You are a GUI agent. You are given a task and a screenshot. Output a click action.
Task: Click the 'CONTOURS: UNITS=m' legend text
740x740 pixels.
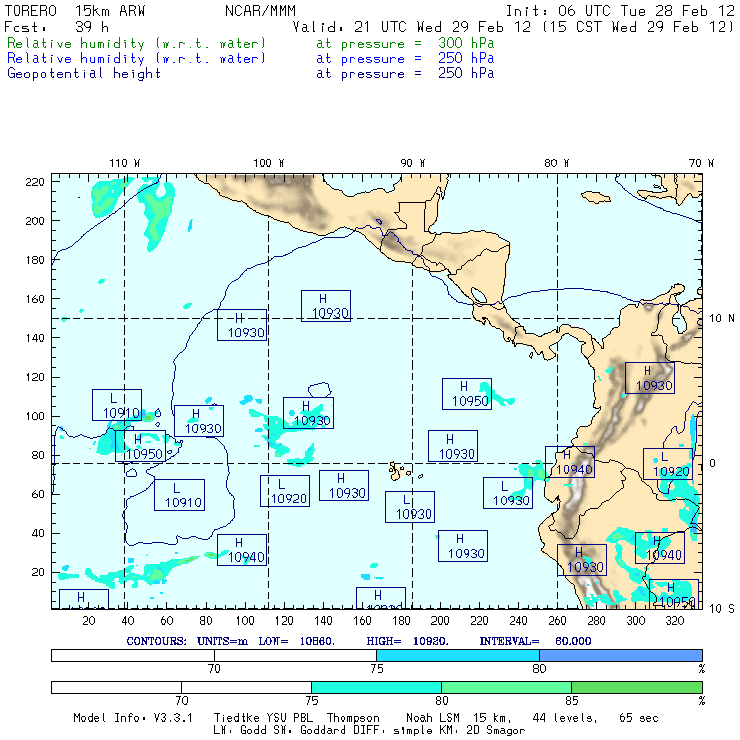187,641
